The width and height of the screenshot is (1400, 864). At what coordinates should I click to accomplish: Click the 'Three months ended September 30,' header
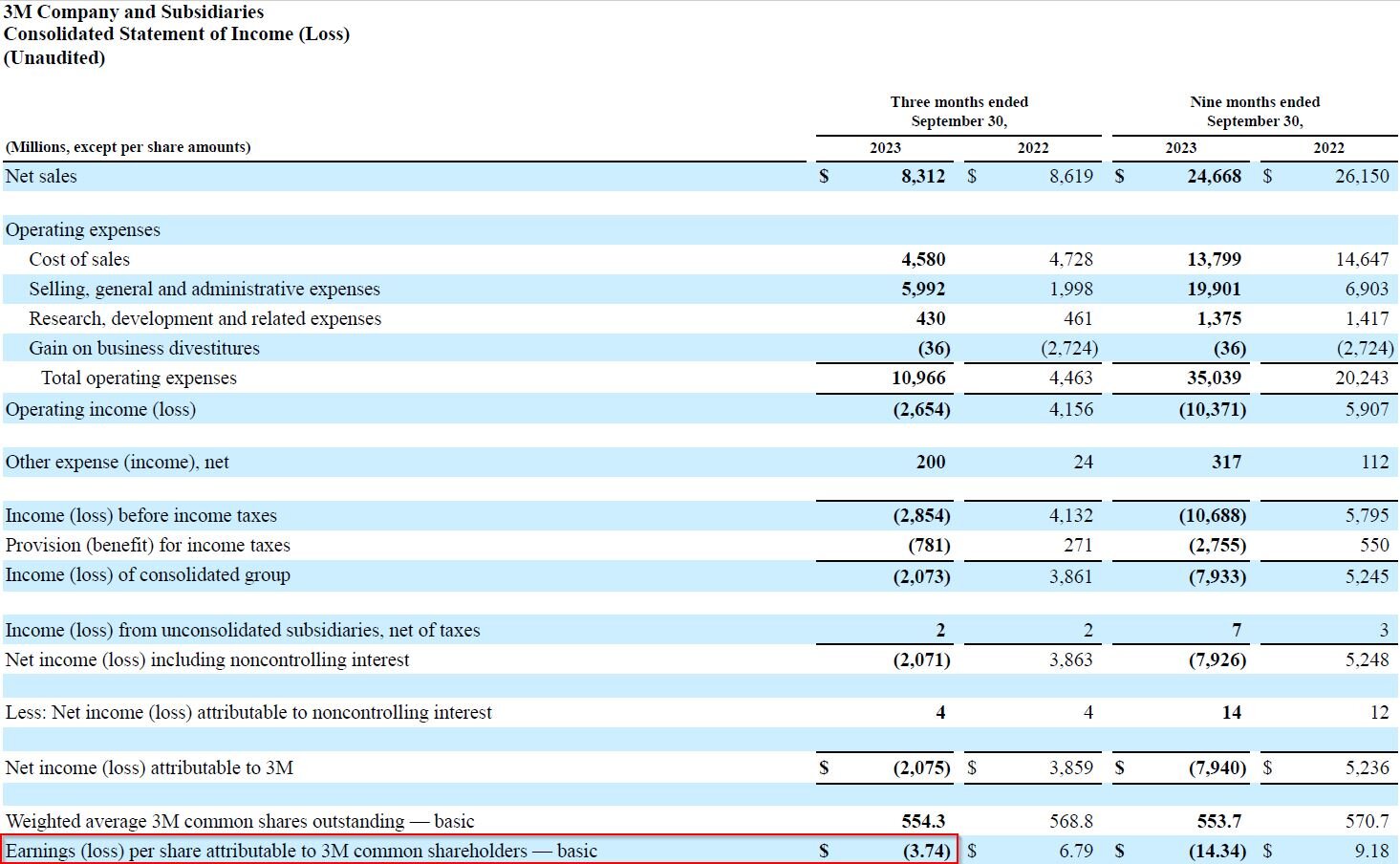(x=958, y=111)
